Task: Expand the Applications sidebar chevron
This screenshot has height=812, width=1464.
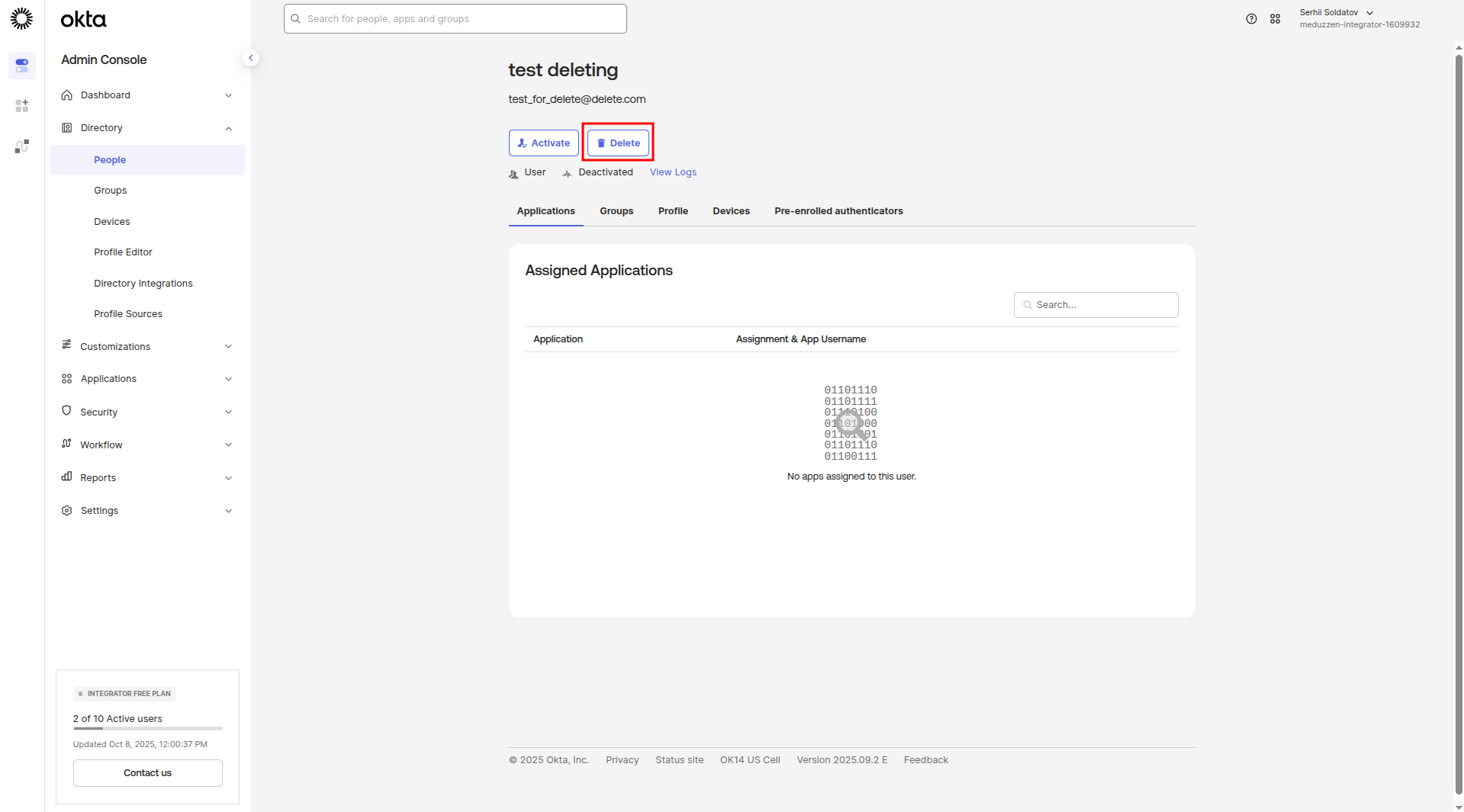Action: [228, 379]
